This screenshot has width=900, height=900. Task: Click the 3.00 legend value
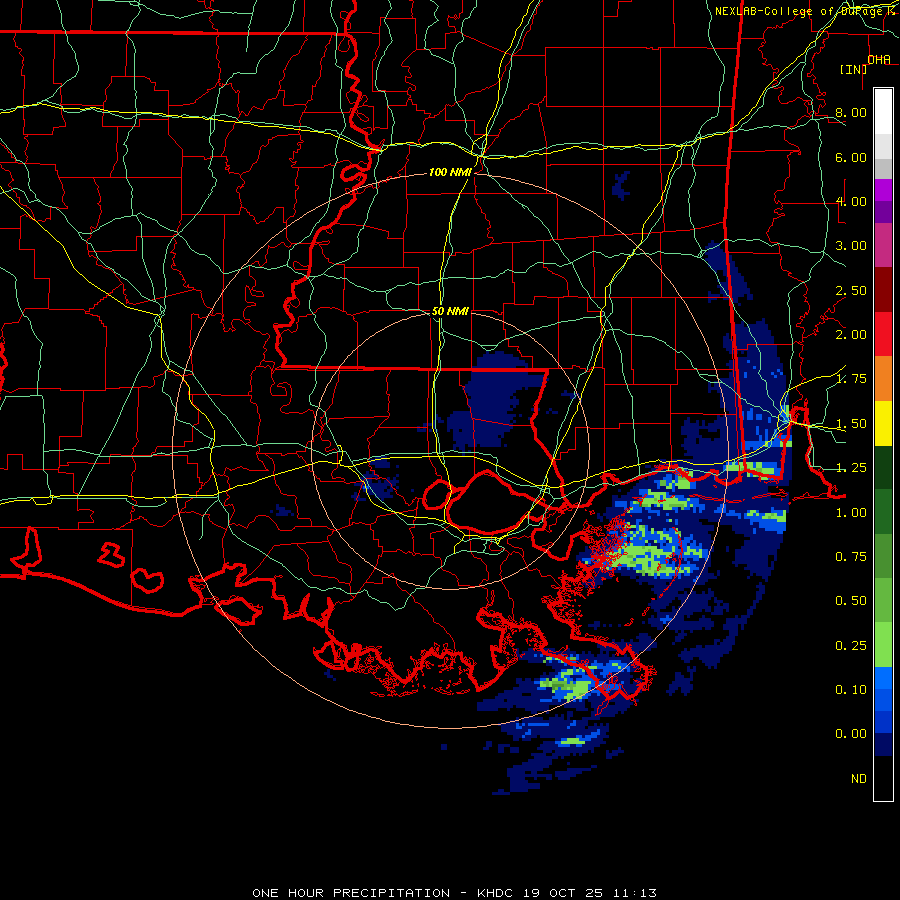pos(851,246)
